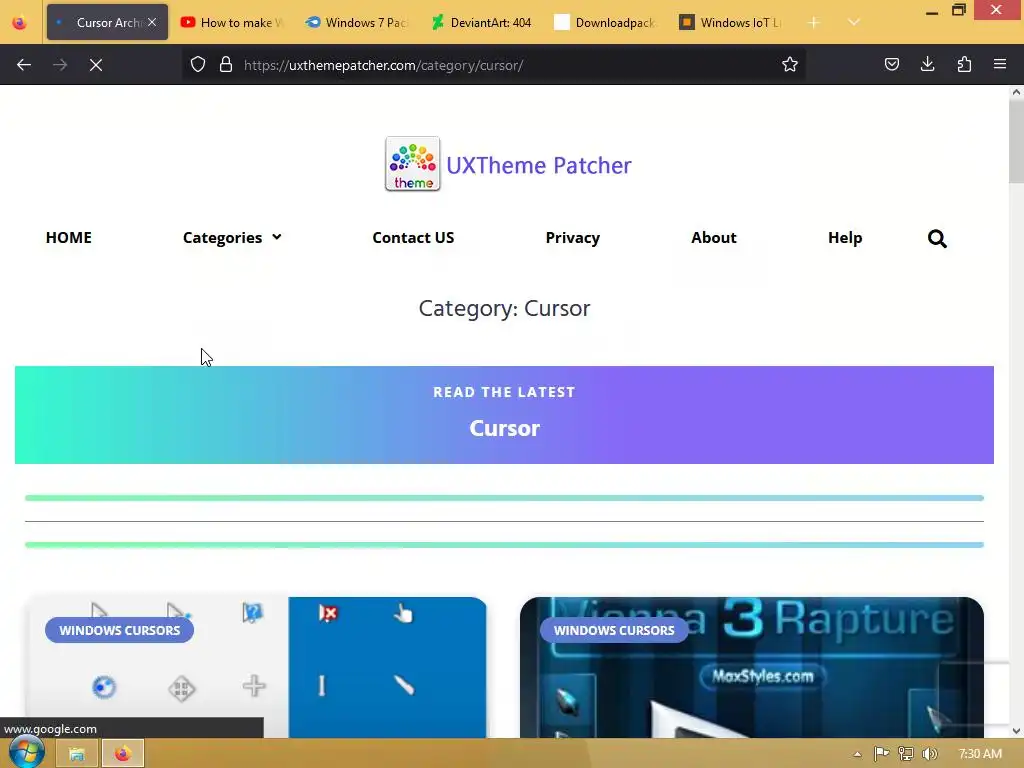This screenshot has width=1024, height=768.
Task: Click the volume speaker tray icon
Action: click(x=929, y=754)
